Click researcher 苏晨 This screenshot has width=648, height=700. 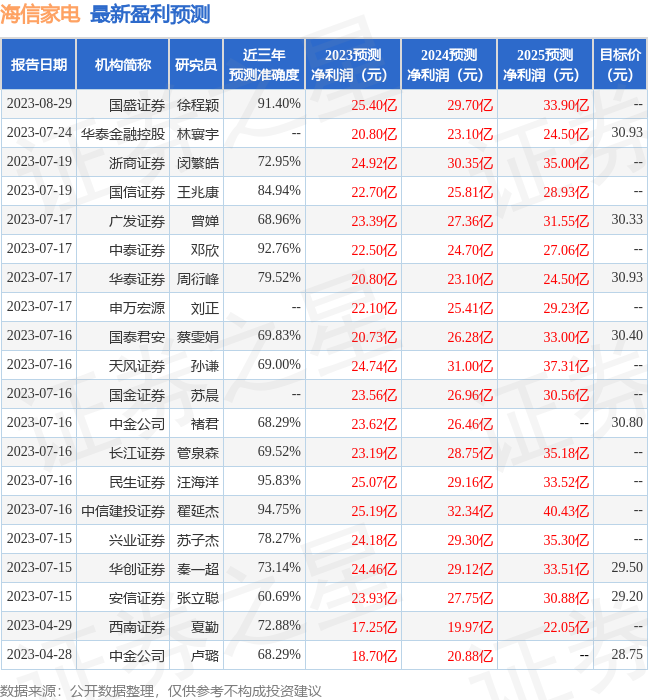point(205,395)
